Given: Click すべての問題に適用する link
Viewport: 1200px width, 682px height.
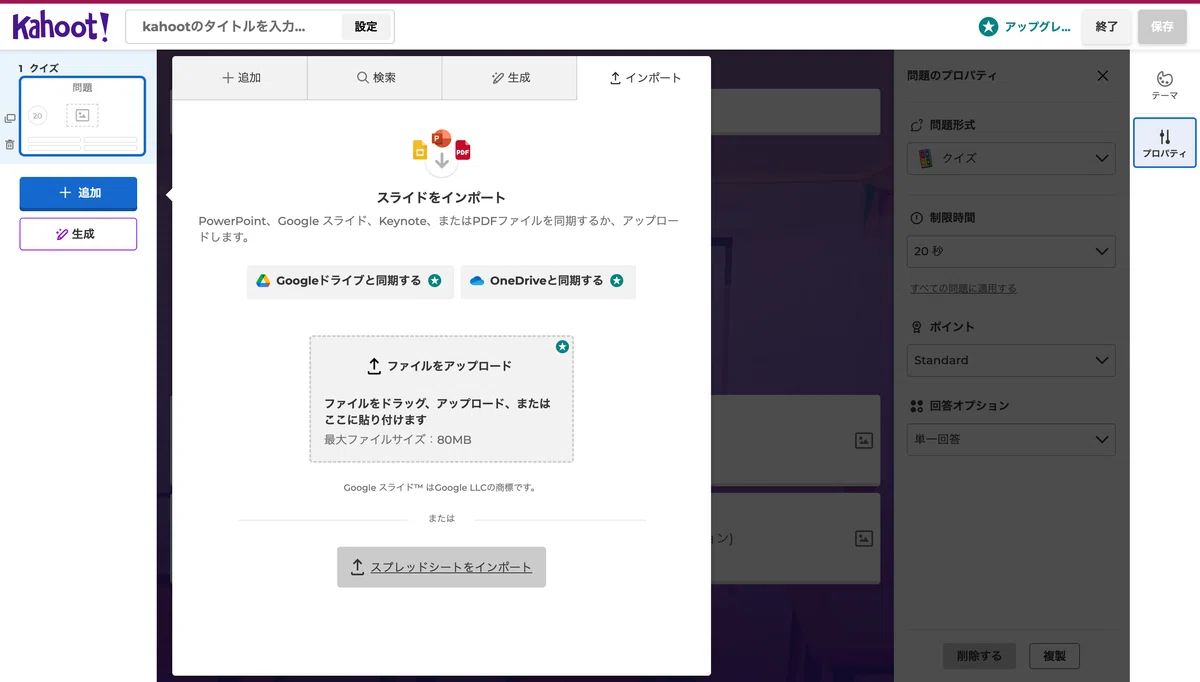Looking at the screenshot, I should coord(963,288).
